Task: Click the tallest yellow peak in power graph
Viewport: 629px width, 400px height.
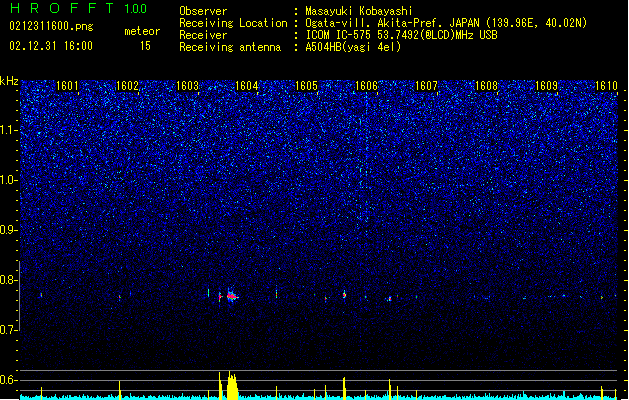Action: (232, 385)
